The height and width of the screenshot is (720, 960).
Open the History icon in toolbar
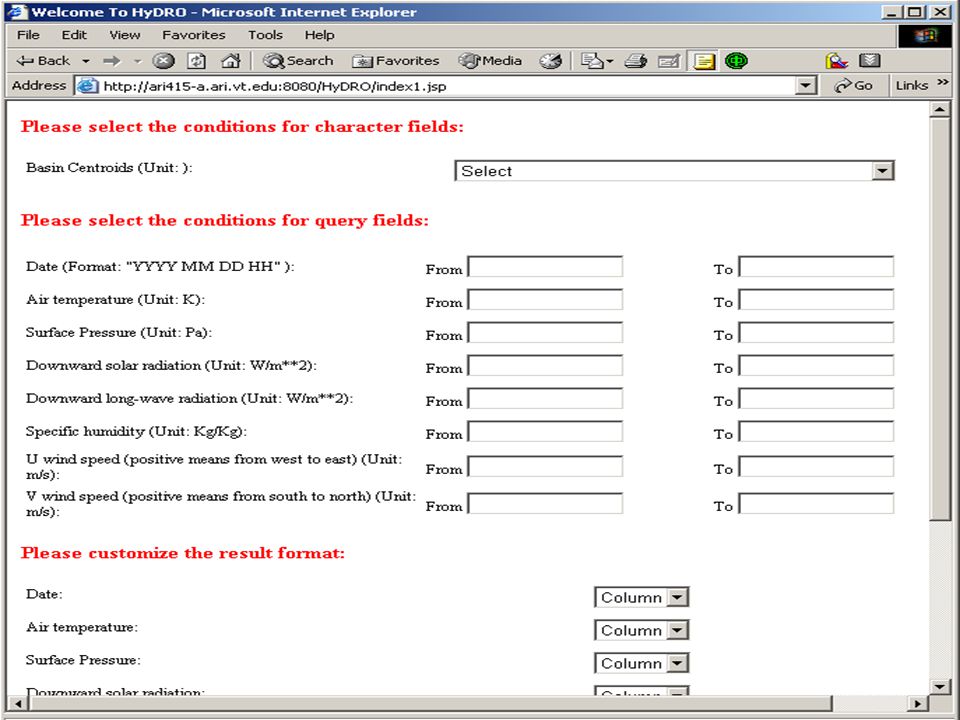tap(550, 61)
